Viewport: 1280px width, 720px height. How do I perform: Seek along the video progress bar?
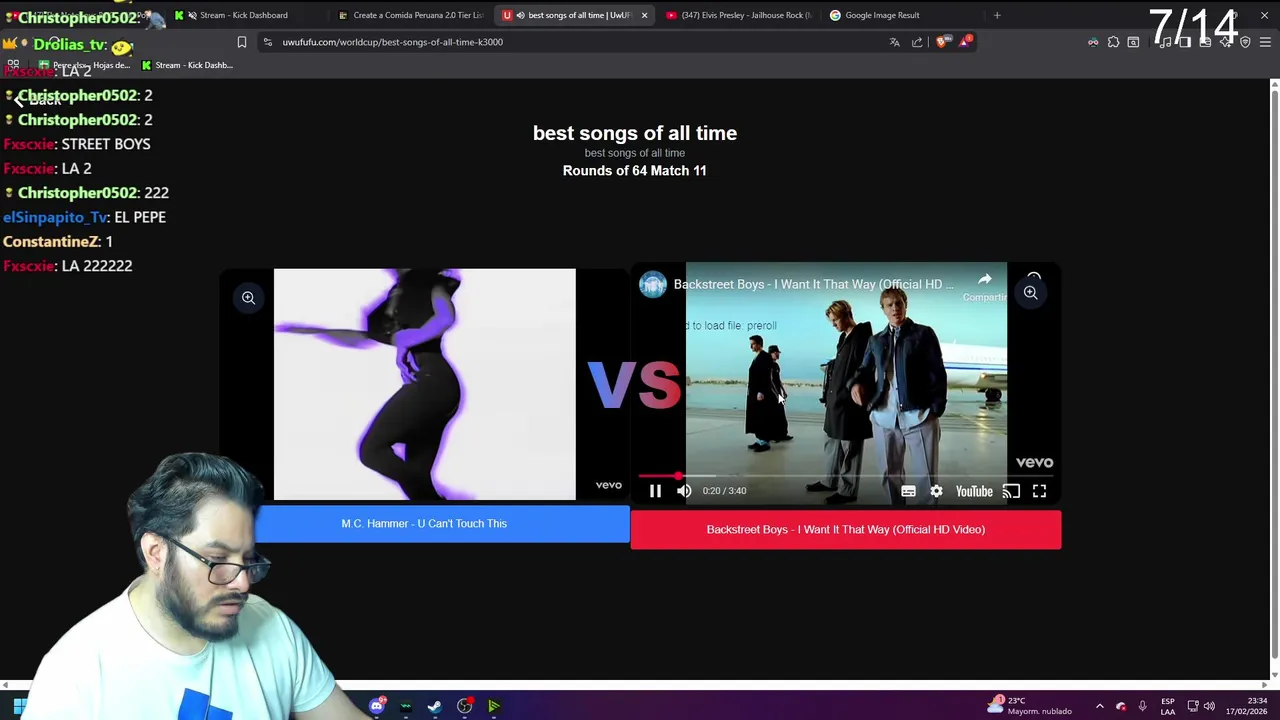(x=845, y=476)
